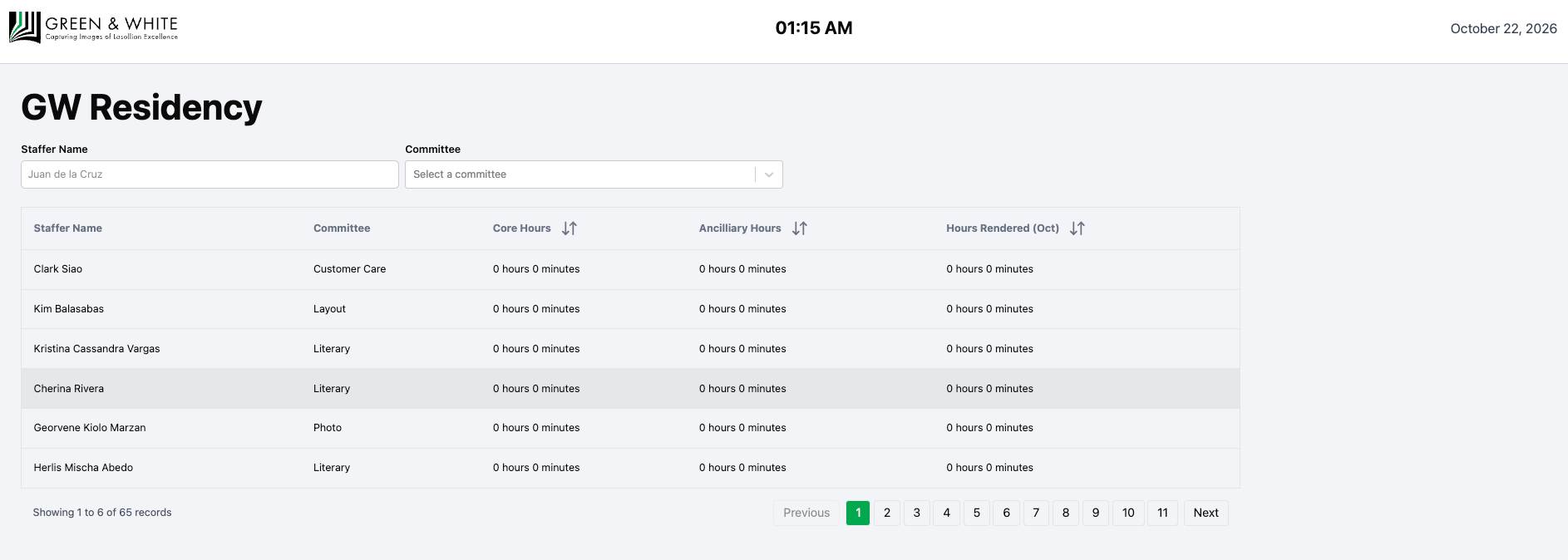Click Layout committee cell
The width and height of the screenshot is (1568, 560).
click(x=329, y=309)
